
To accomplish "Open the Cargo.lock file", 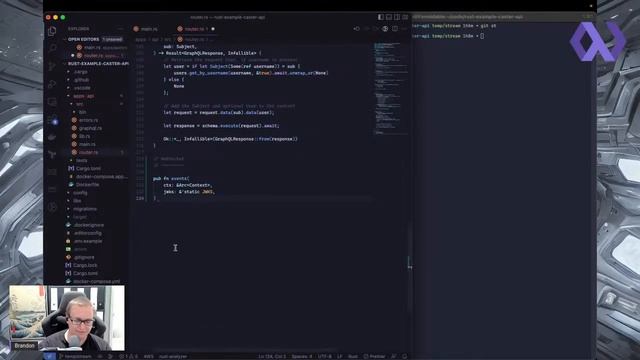I will pyautogui.click(x=86, y=265).
